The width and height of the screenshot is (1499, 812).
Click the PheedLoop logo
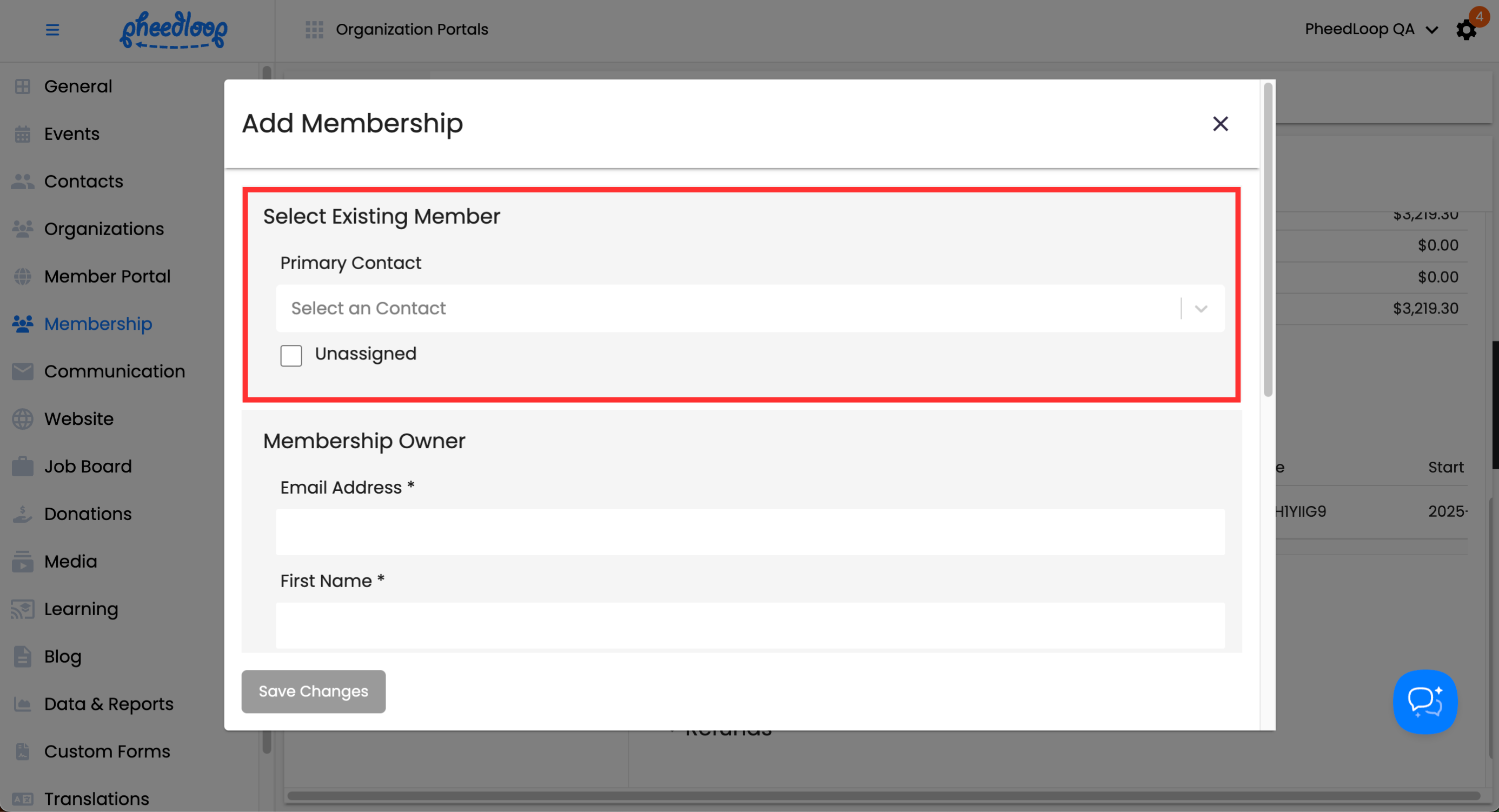174,30
